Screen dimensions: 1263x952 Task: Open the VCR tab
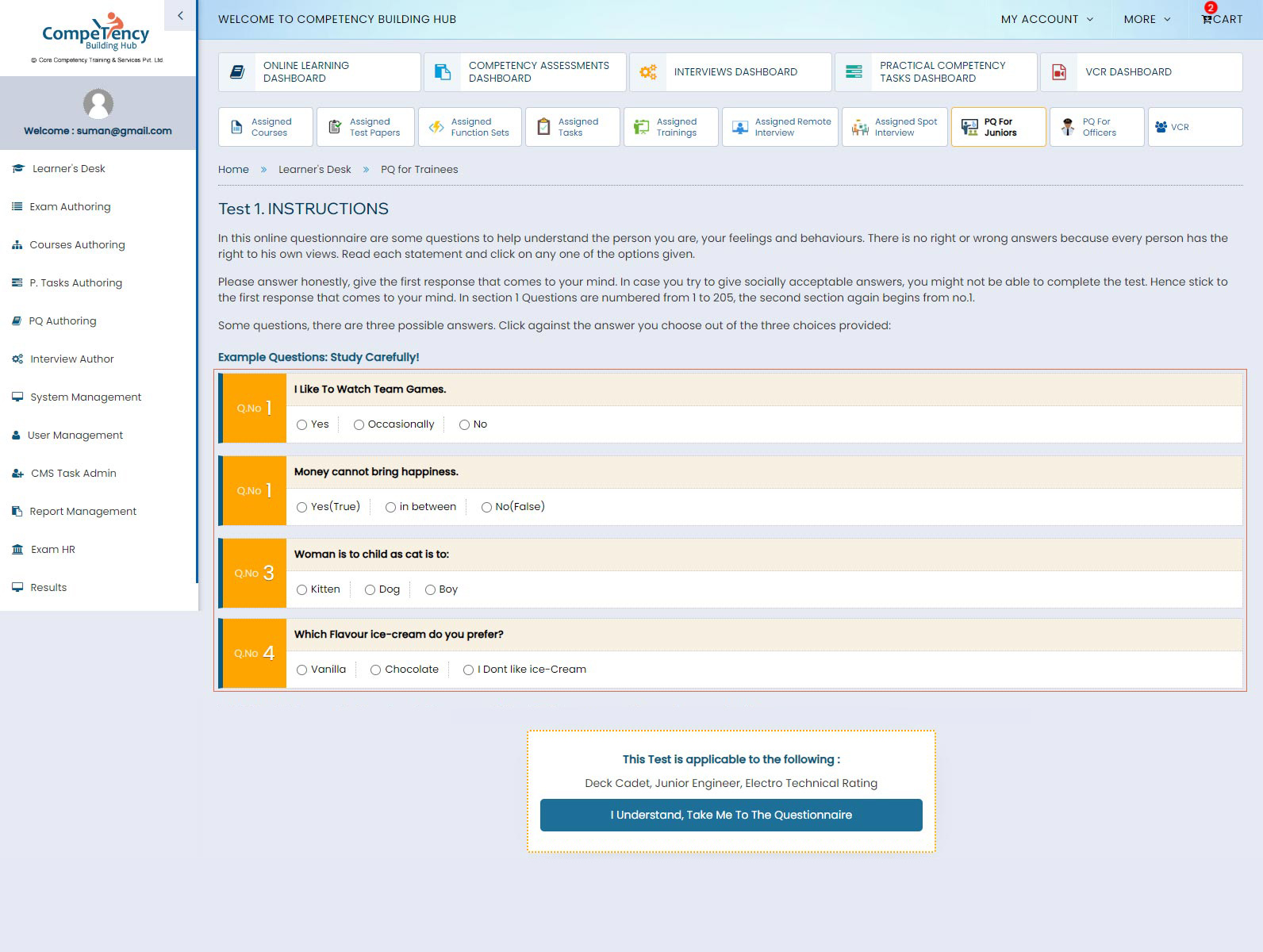(1196, 127)
